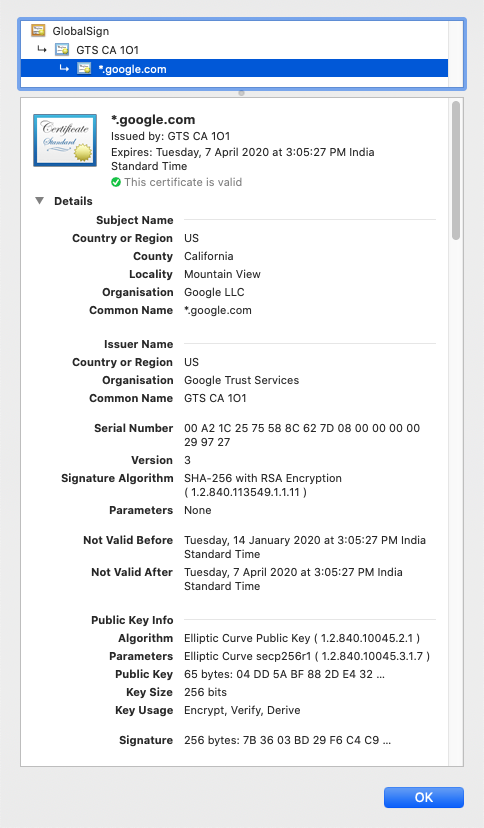Click the Serial Number value
Image resolution: width=484 pixels, height=828 pixels.
(302, 435)
